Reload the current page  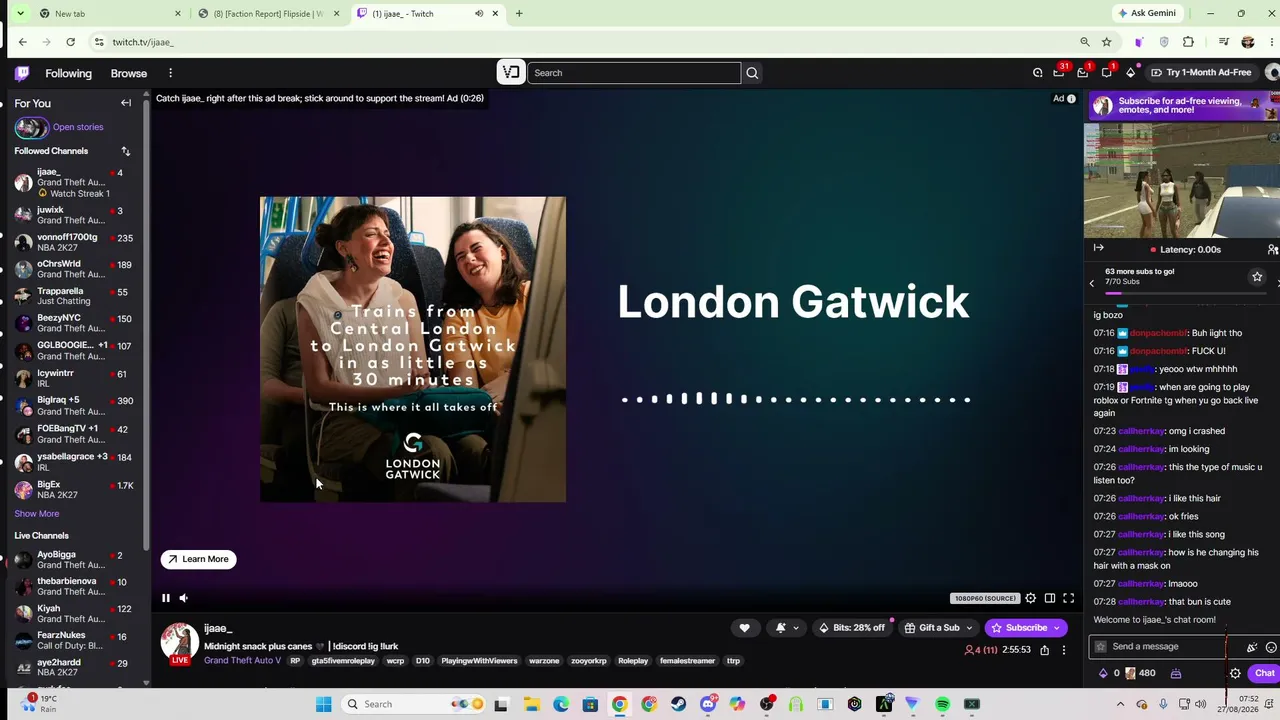tap(70, 42)
